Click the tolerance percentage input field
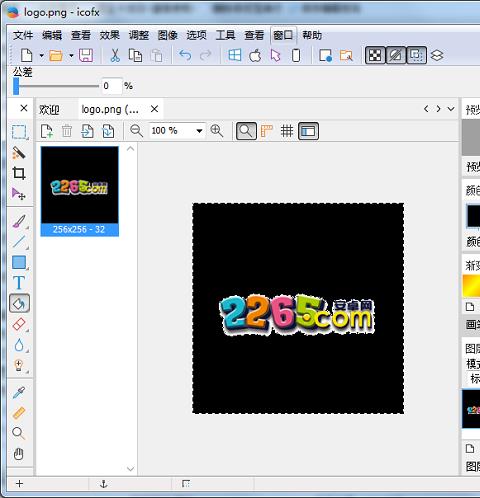Screen dimensions: 480x498 [111, 86]
